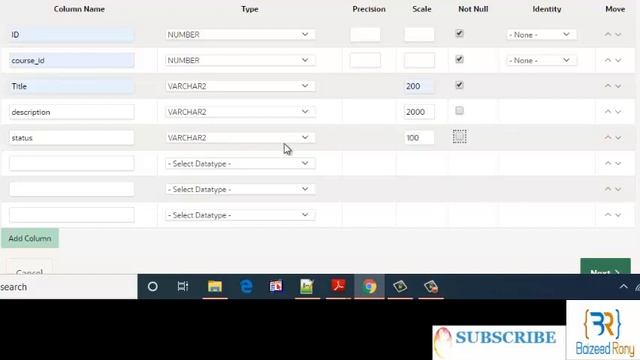
Task: Move the ID column up
Action: click(608, 35)
